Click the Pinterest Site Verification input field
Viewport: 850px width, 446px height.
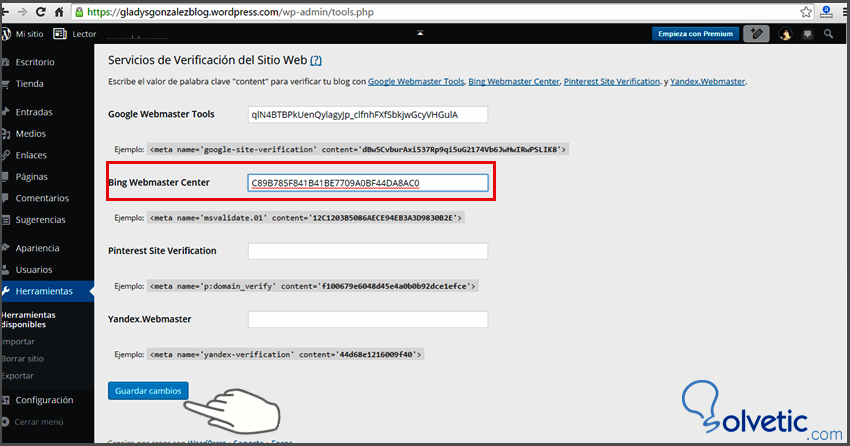368,251
